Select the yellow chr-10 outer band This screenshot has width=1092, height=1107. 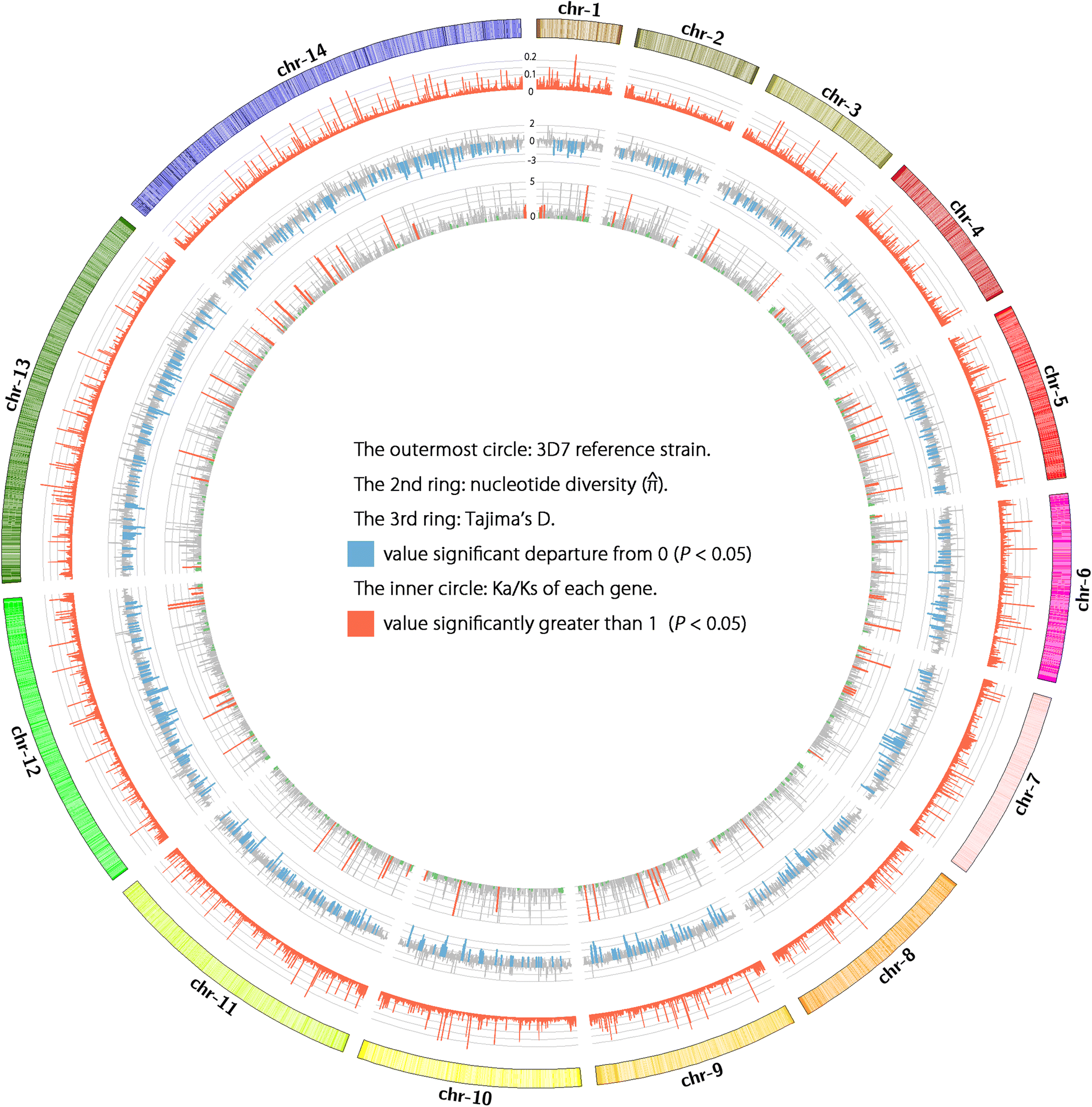[470, 1064]
